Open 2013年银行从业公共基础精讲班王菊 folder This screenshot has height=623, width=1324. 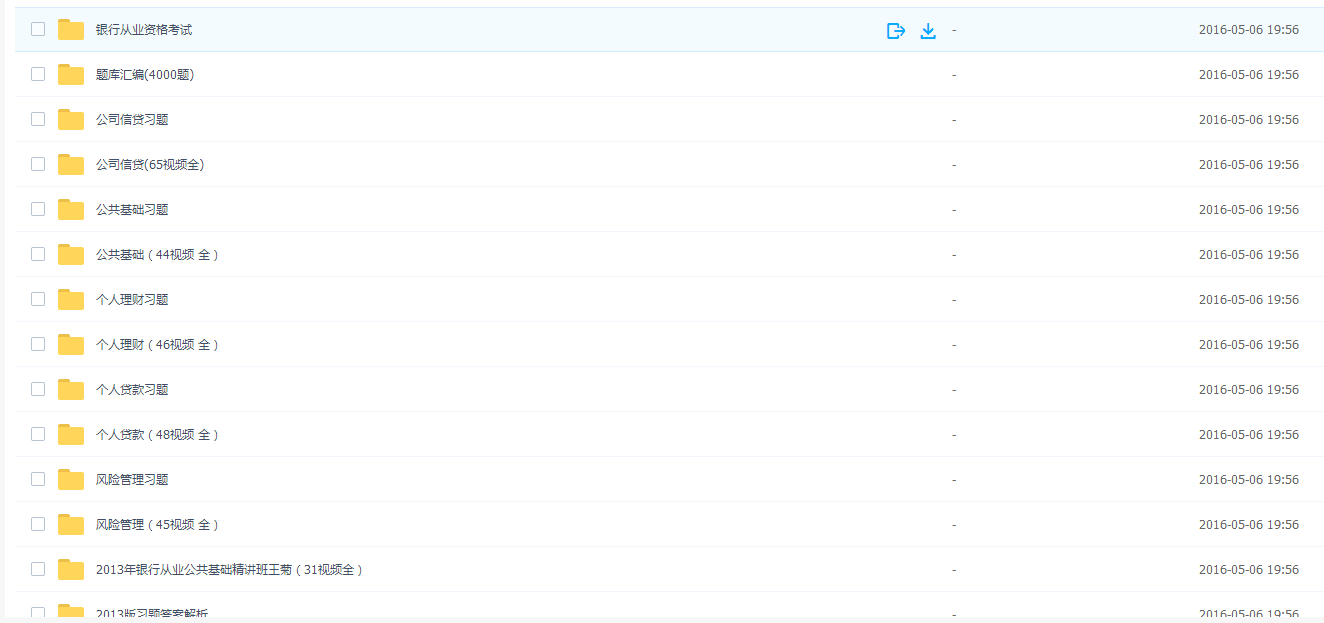229,570
